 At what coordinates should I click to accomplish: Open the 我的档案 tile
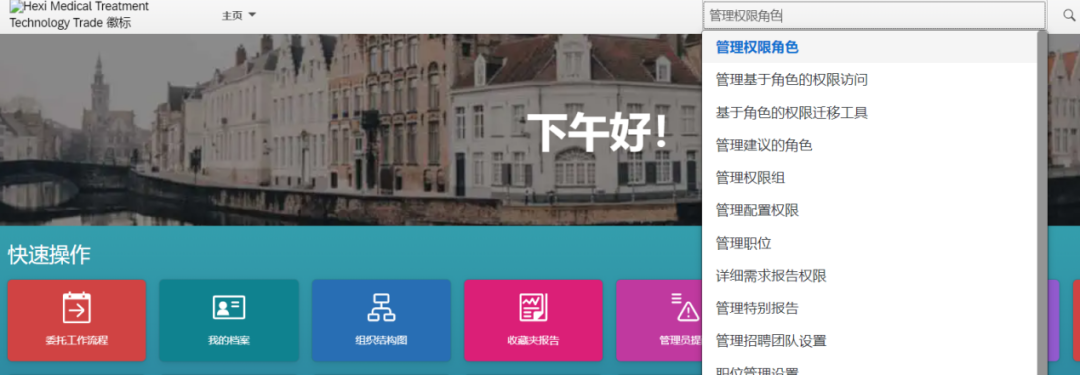click(229, 320)
